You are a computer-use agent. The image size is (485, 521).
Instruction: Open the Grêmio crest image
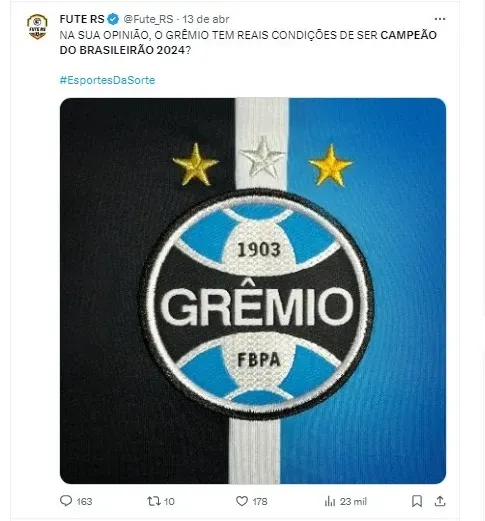[x=253, y=291]
